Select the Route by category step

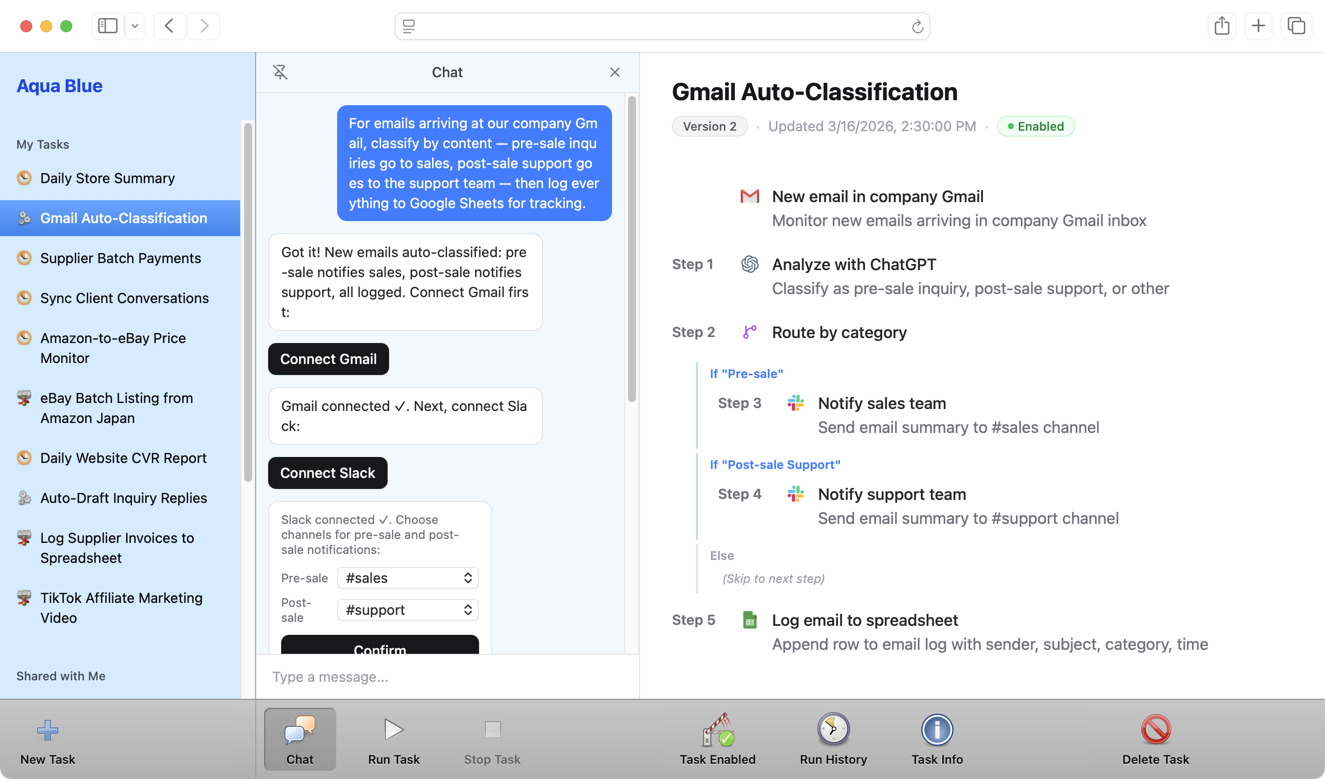click(839, 332)
